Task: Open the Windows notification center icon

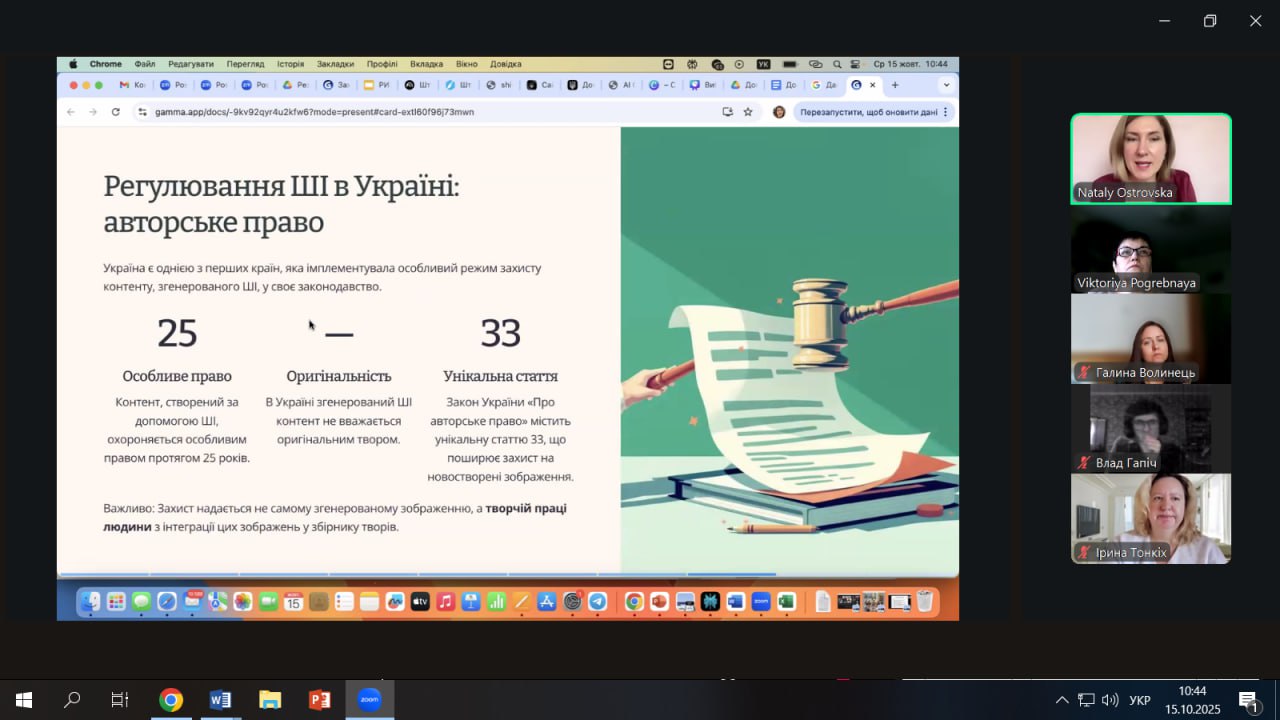Action: (1248, 700)
